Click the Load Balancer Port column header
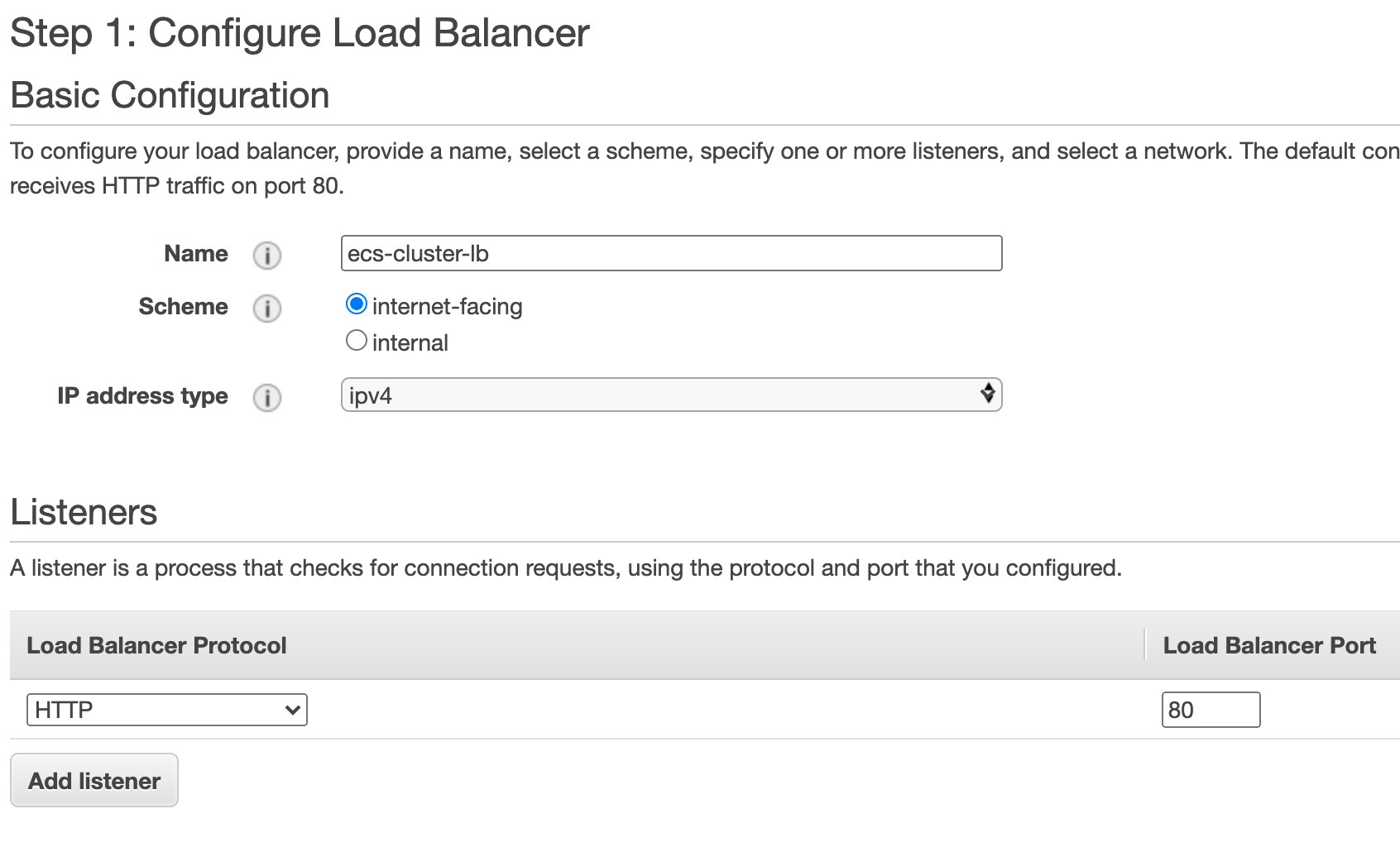1400x852 pixels. click(x=1269, y=645)
